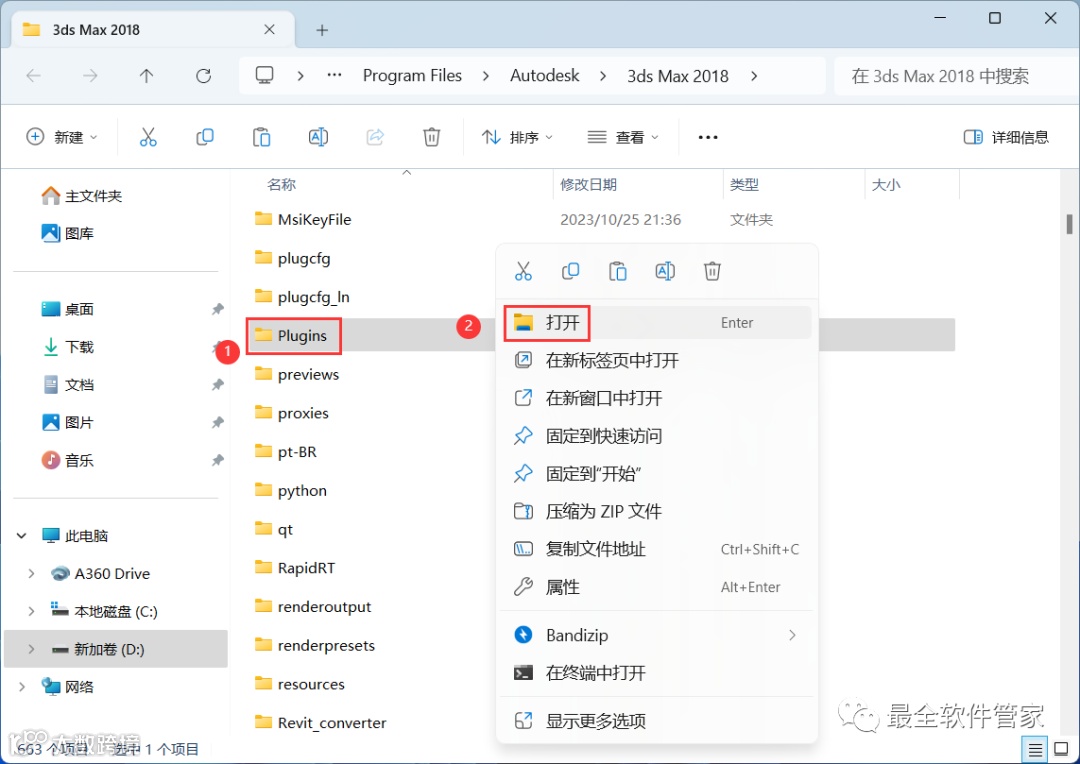This screenshot has height=764, width=1080.
Task: Choose 在新窗口中打开
Action: click(656, 398)
